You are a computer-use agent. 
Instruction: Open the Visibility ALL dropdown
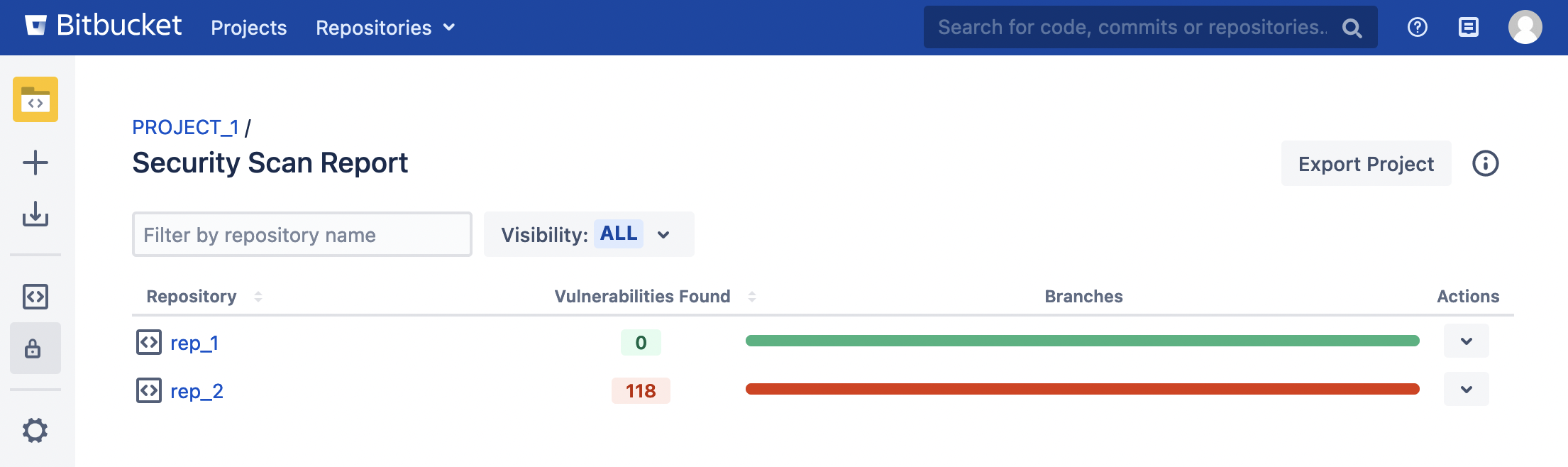(x=588, y=234)
